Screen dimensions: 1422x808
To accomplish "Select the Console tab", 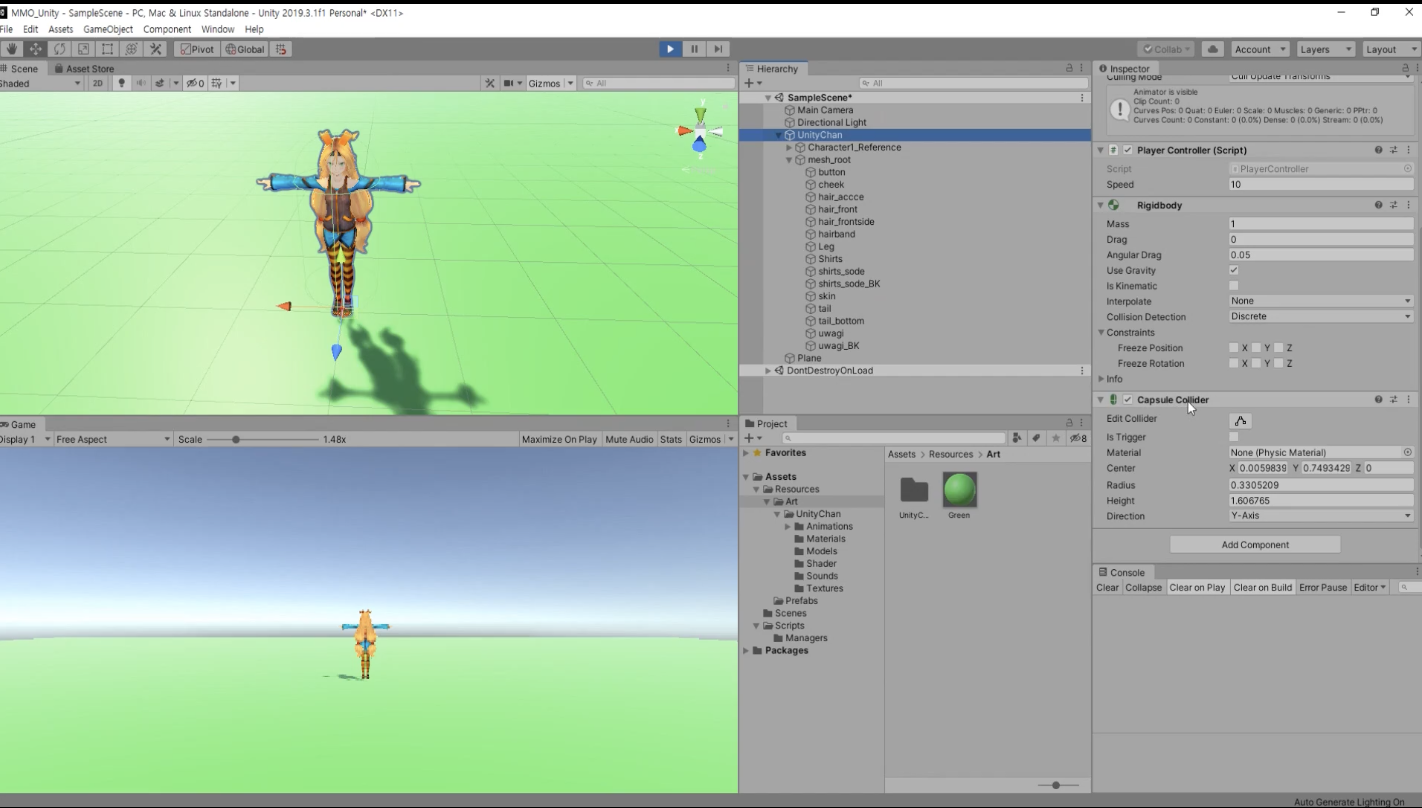I will click(x=1121, y=573).
